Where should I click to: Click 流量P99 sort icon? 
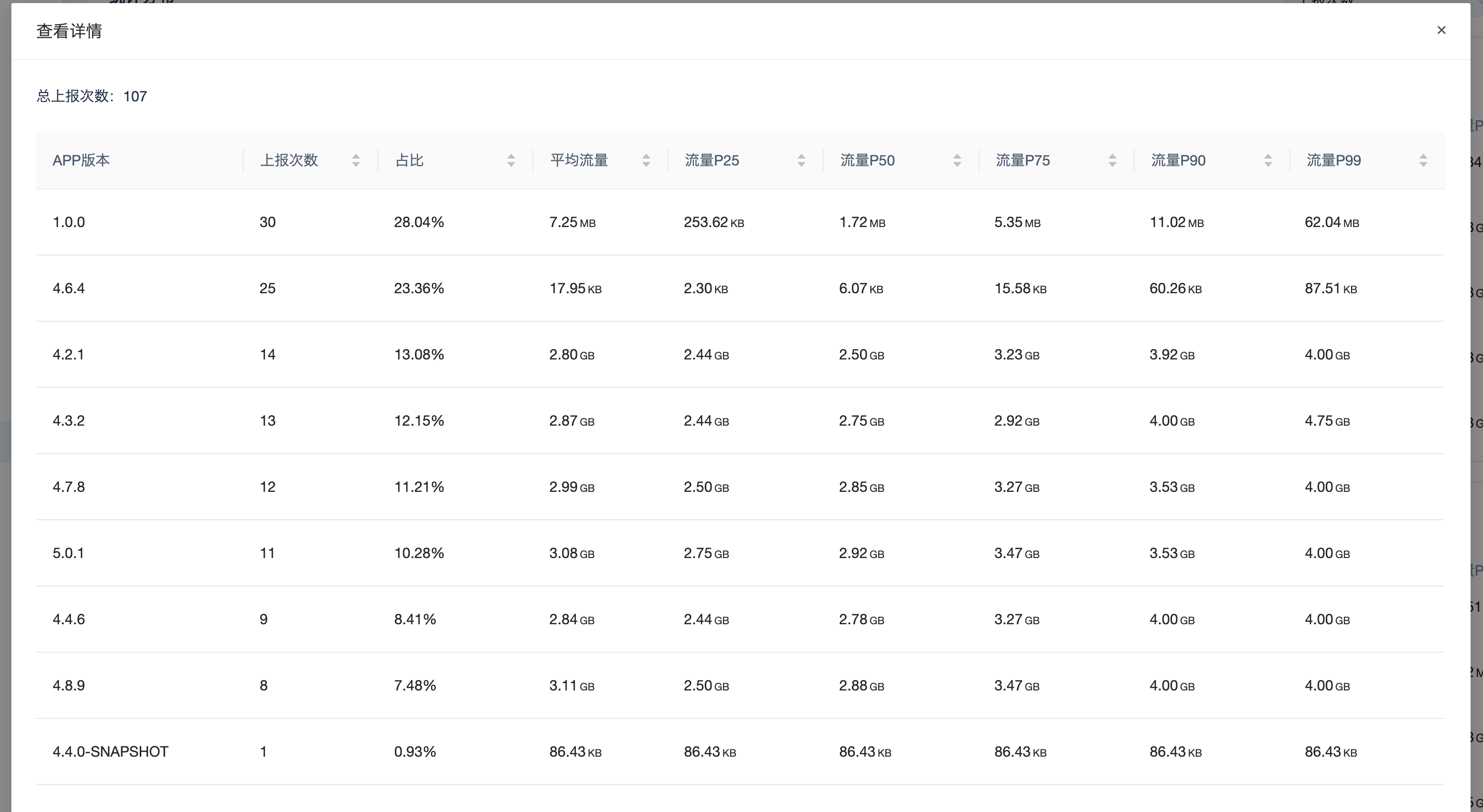[x=1423, y=160]
